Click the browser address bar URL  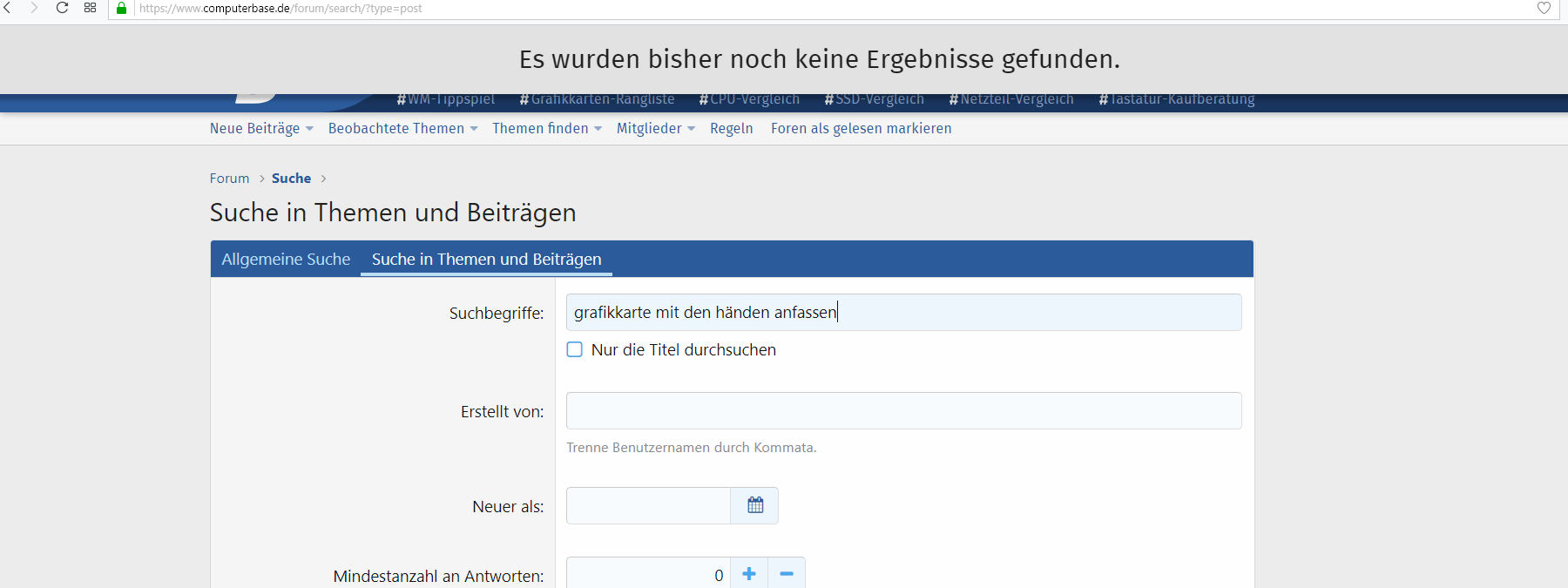point(280,8)
